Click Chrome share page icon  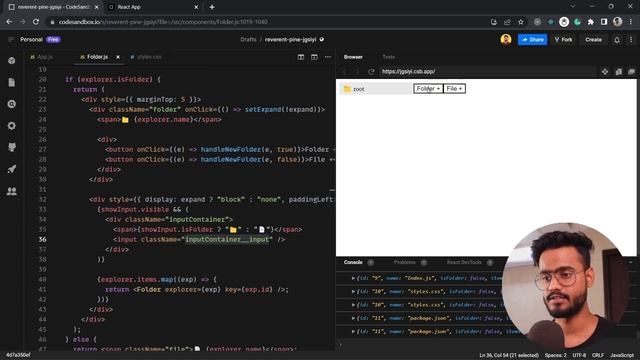coord(507,22)
